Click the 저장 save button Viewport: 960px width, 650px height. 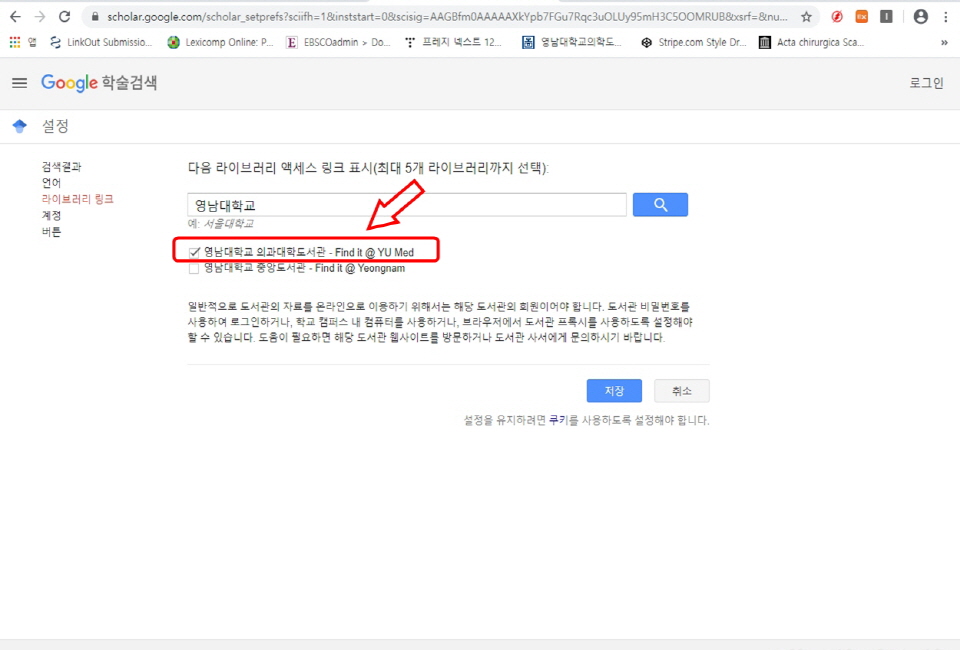point(614,390)
